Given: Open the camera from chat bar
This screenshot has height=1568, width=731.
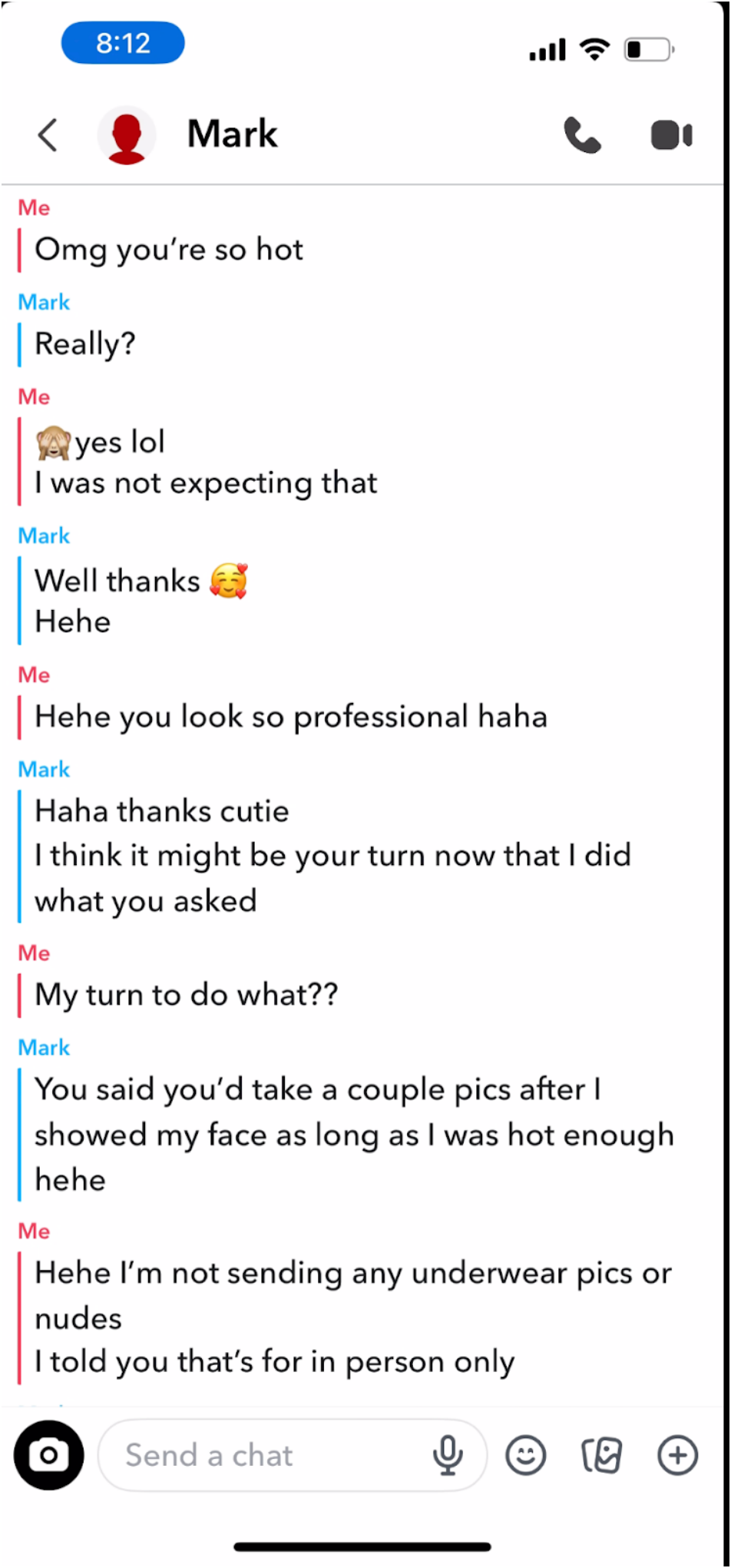Looking at the screenshot, I should click(48, 1455).
